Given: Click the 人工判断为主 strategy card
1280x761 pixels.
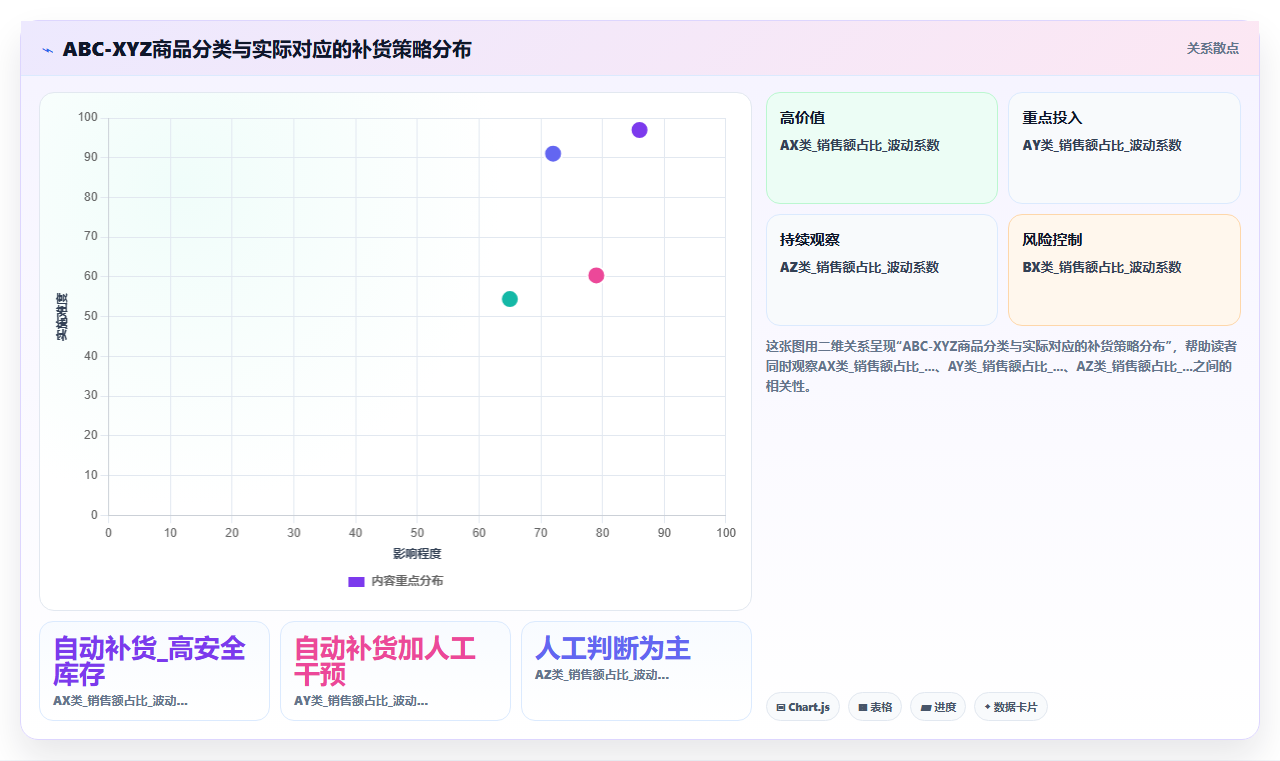Looking at the screenshot, I should (636, 671).
